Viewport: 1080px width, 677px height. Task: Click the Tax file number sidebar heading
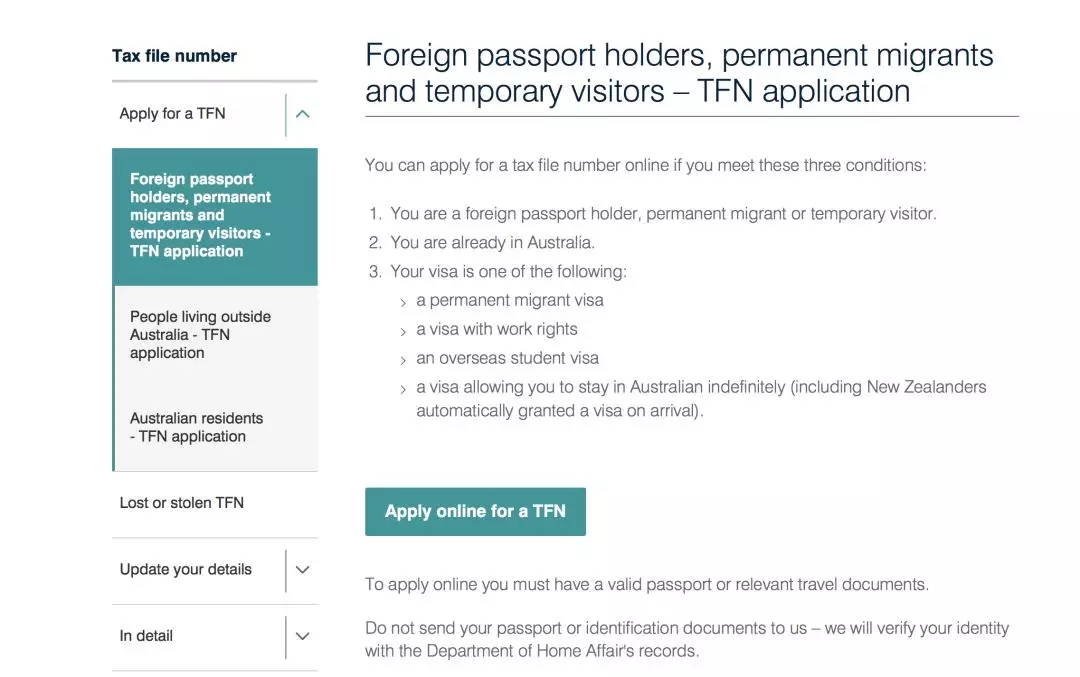tap(175, 56)
